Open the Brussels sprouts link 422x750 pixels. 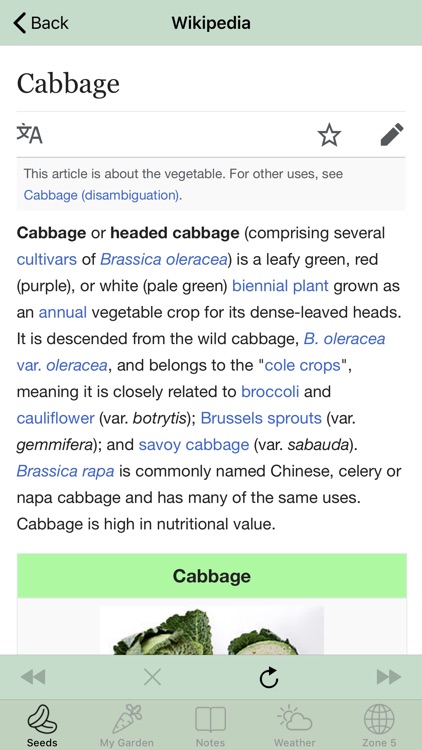[261, 418]
